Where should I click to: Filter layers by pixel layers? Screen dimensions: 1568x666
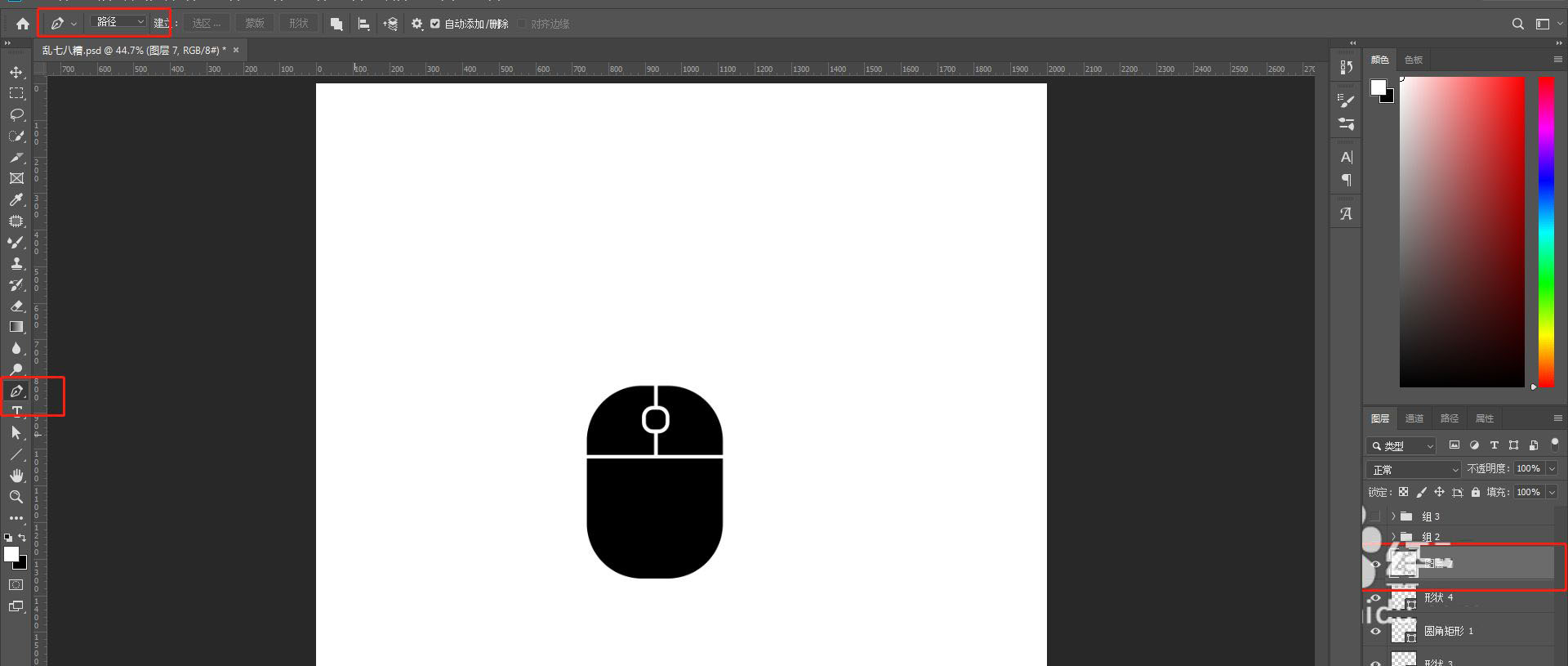click(1454, 445)
